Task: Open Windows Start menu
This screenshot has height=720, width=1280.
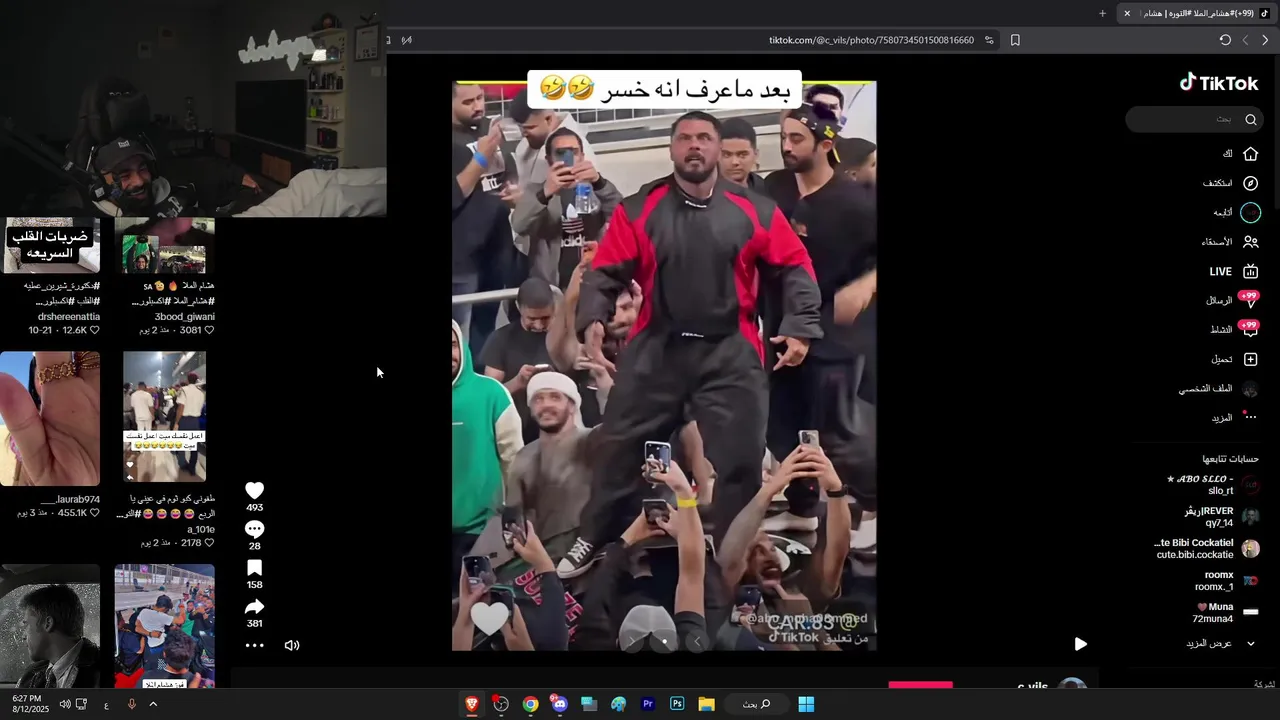Action: [806, 704]
